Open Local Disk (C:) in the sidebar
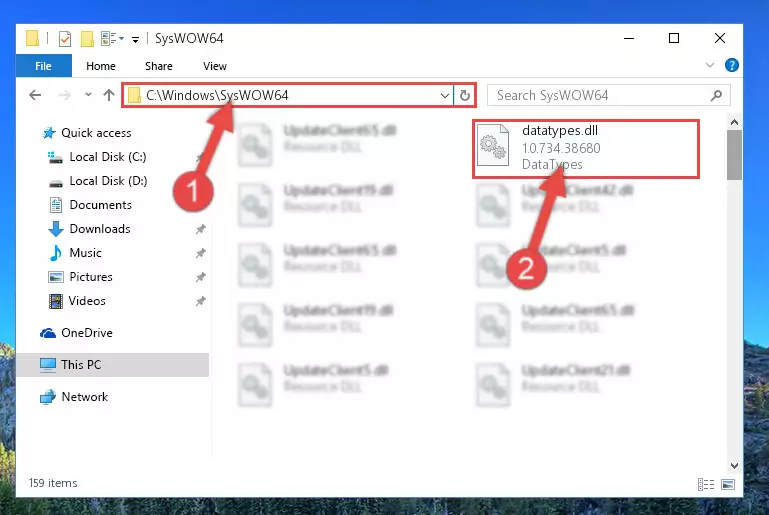Image resolution: width=769 pixels, height=515 pixels. (97, 157)
